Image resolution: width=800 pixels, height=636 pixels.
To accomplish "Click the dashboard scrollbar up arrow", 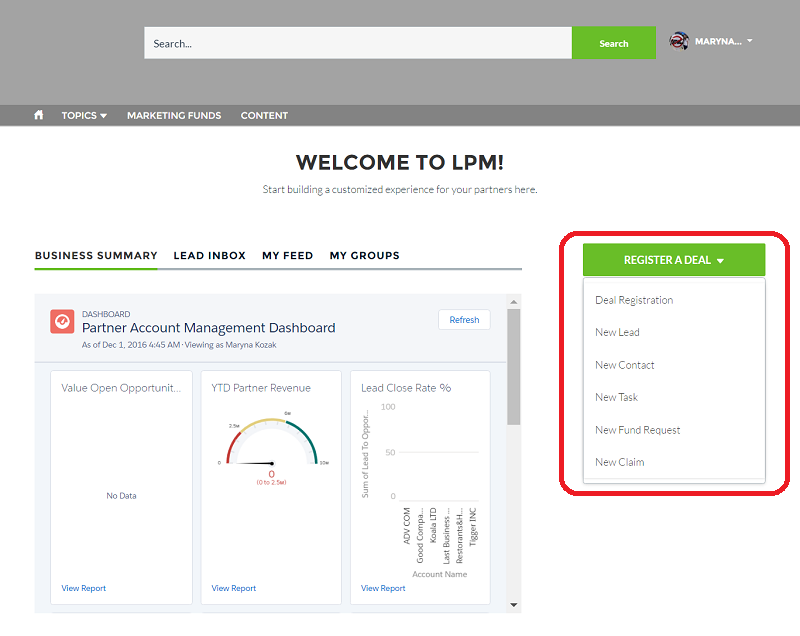I will [x=514, y=302].
